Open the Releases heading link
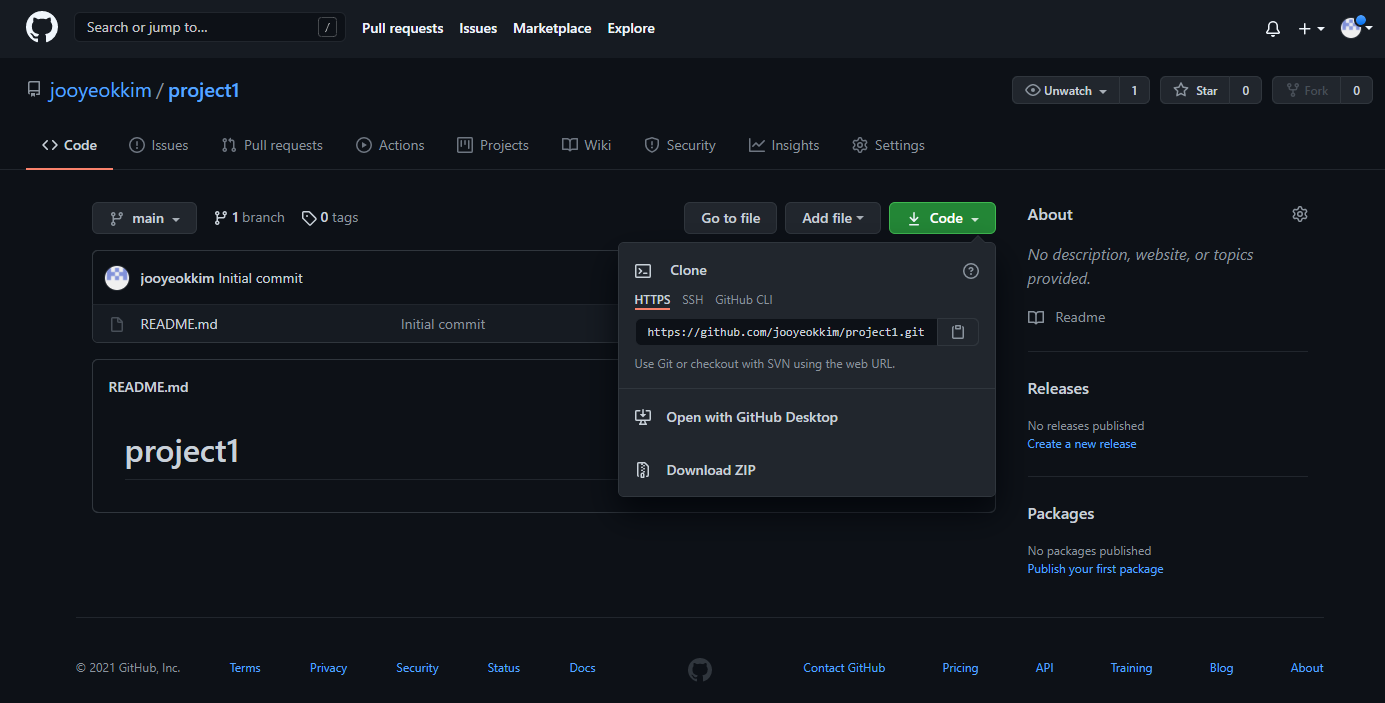Screen dimensions: 1385x703 pos(1058,388)
